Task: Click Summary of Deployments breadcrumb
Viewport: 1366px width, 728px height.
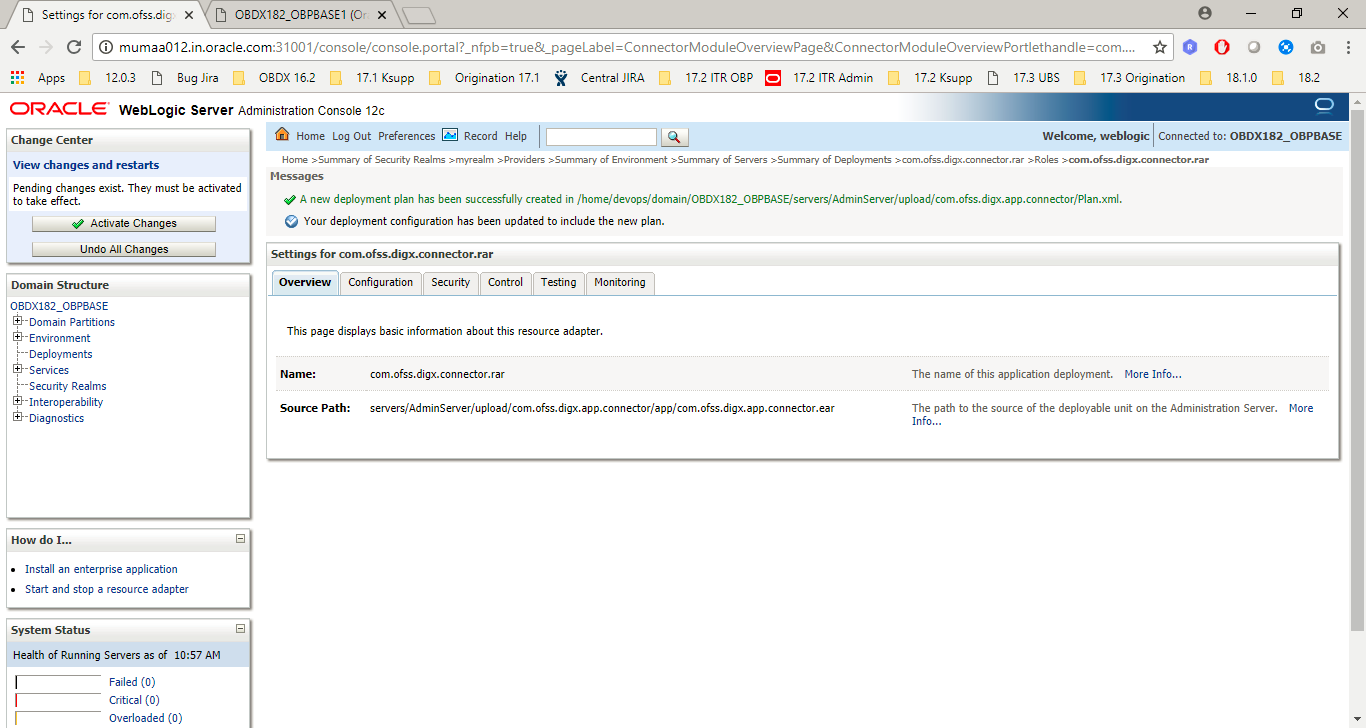Action: pyautogui.click(x=834, y=160)
